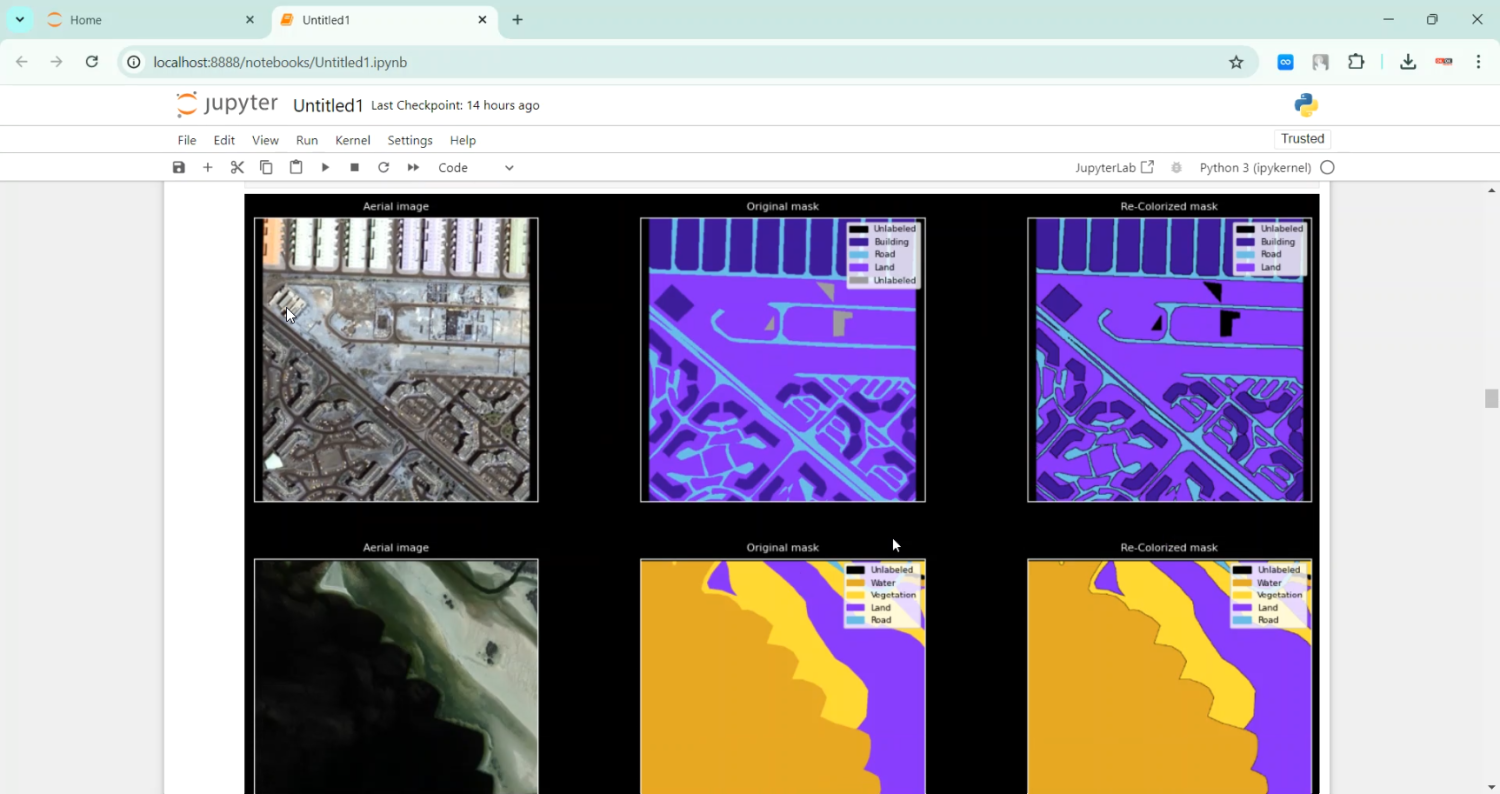Image resolution: width=1500 pixels, height=794 pixels.
Task: Restart the kernel
Action: point(383,167)
